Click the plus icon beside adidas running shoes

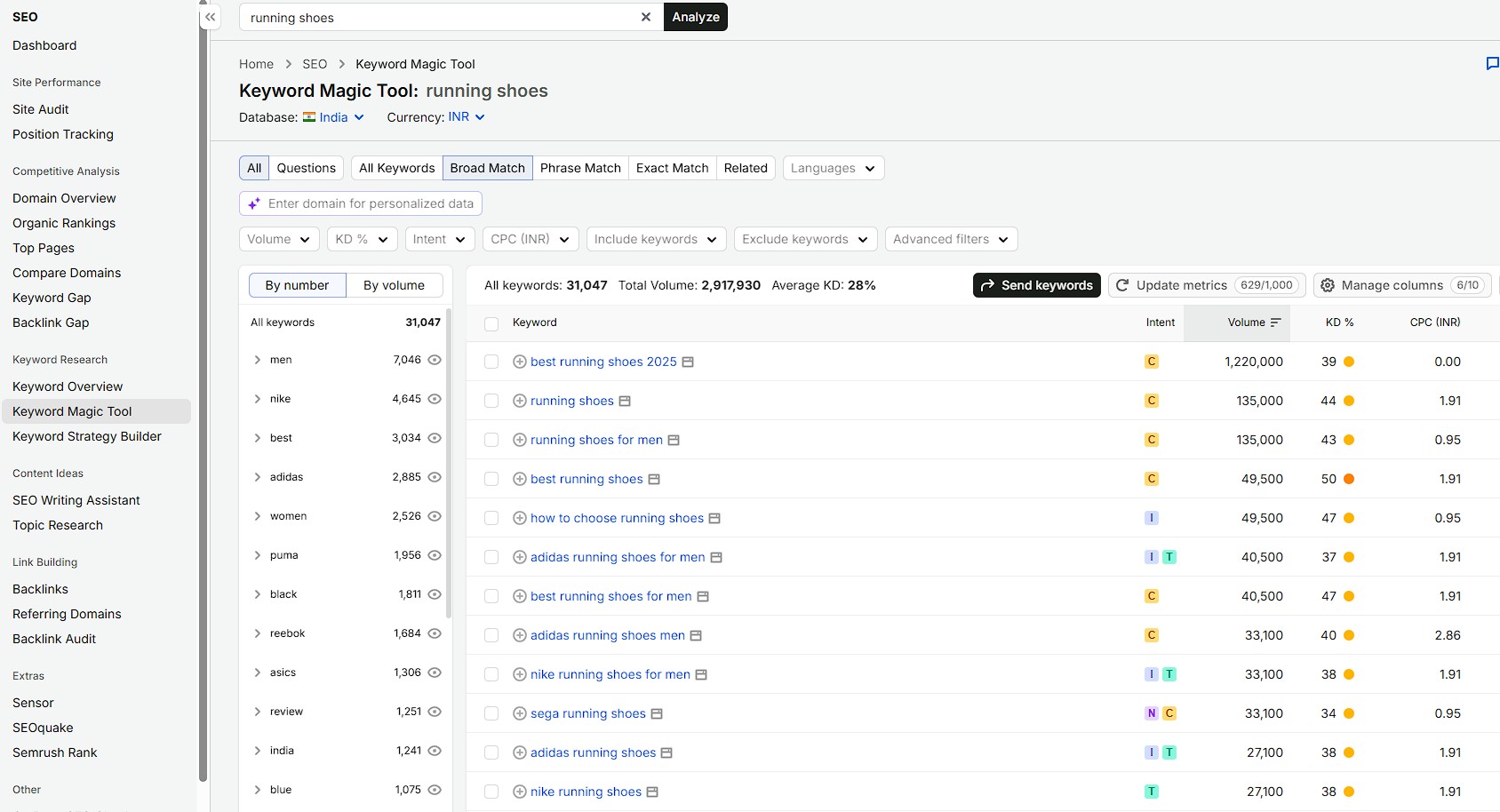[x=520, y=752]
